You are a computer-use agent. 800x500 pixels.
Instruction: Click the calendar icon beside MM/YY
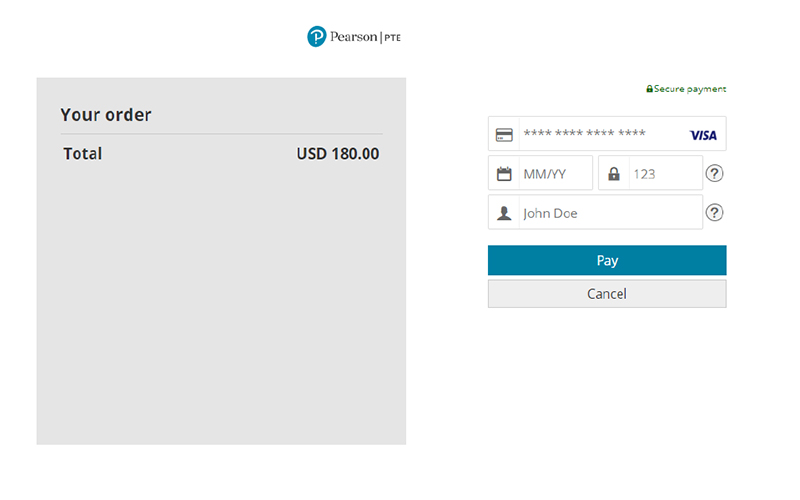coord(504,173)
